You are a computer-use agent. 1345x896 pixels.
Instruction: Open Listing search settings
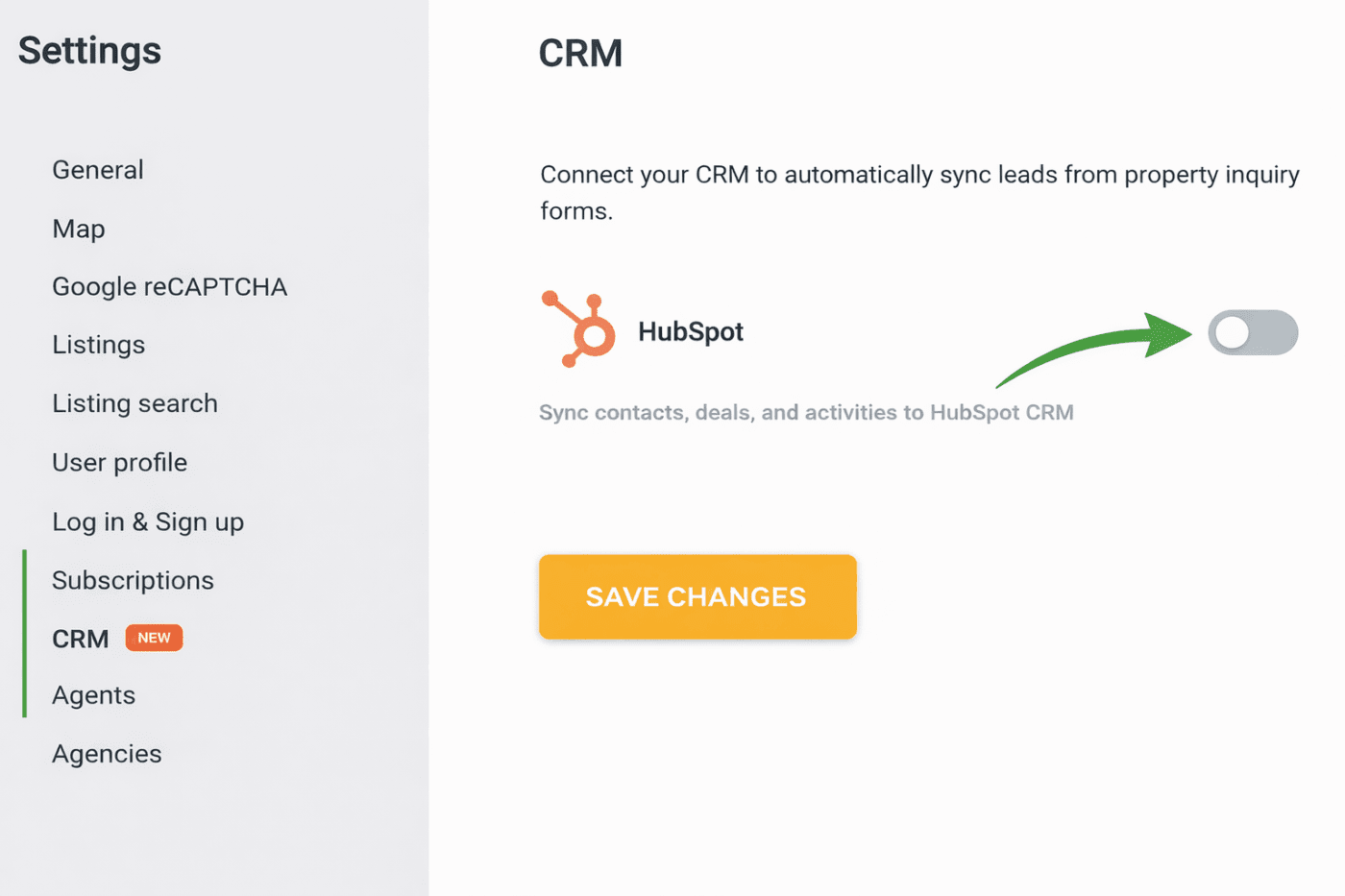[134, 403]
